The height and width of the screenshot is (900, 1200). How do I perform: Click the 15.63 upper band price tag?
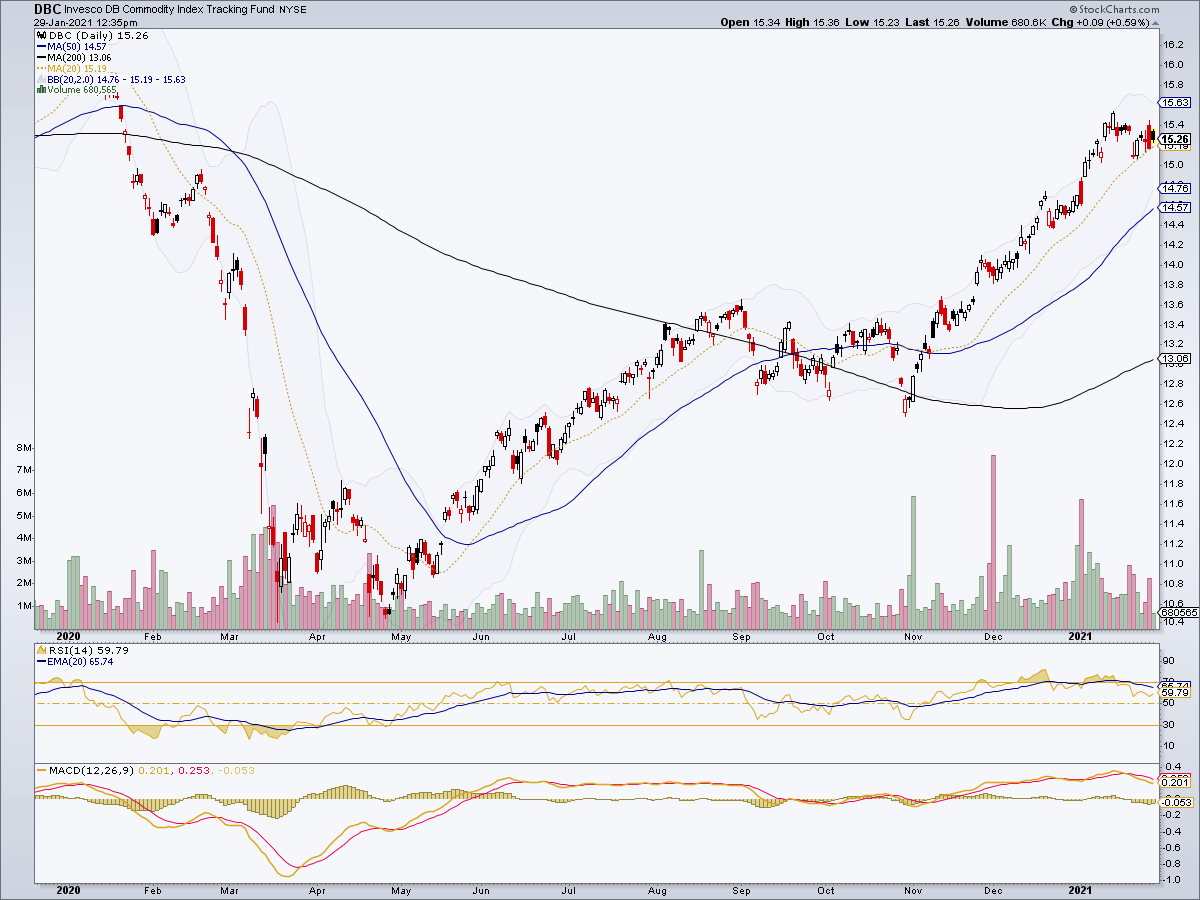tap(1174, 103)
